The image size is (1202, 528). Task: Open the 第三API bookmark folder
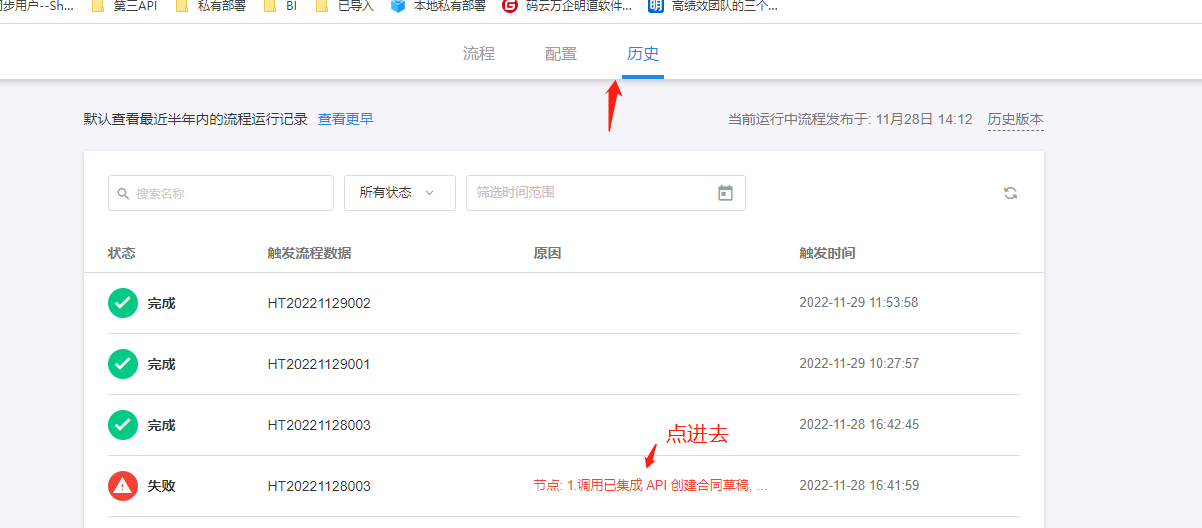point(124,6)
